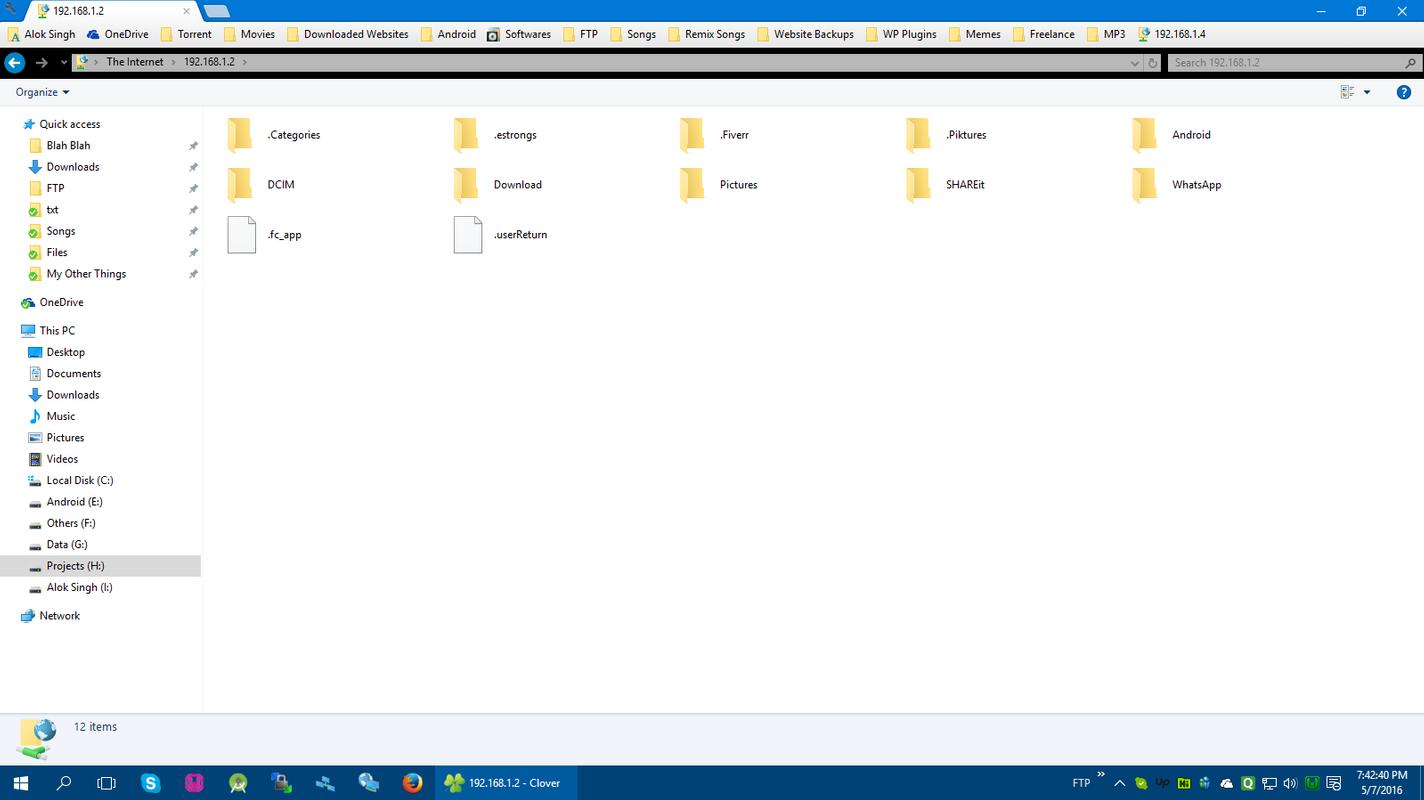Open a new Clover tab
The height and width of the screenshot is (800, 1424).
click(x=216, y=11)
